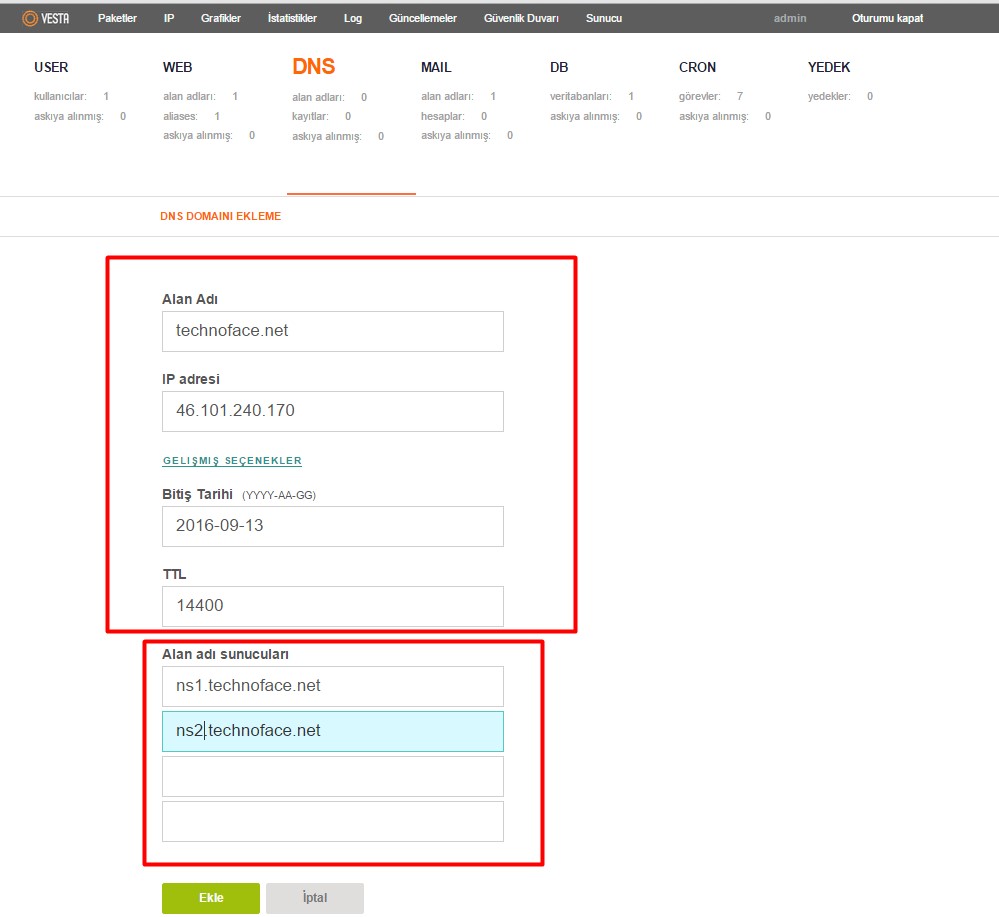The height and width of the screenshot is (917, 999).
Task: Click the İptal button
Action: pos(314,898)
